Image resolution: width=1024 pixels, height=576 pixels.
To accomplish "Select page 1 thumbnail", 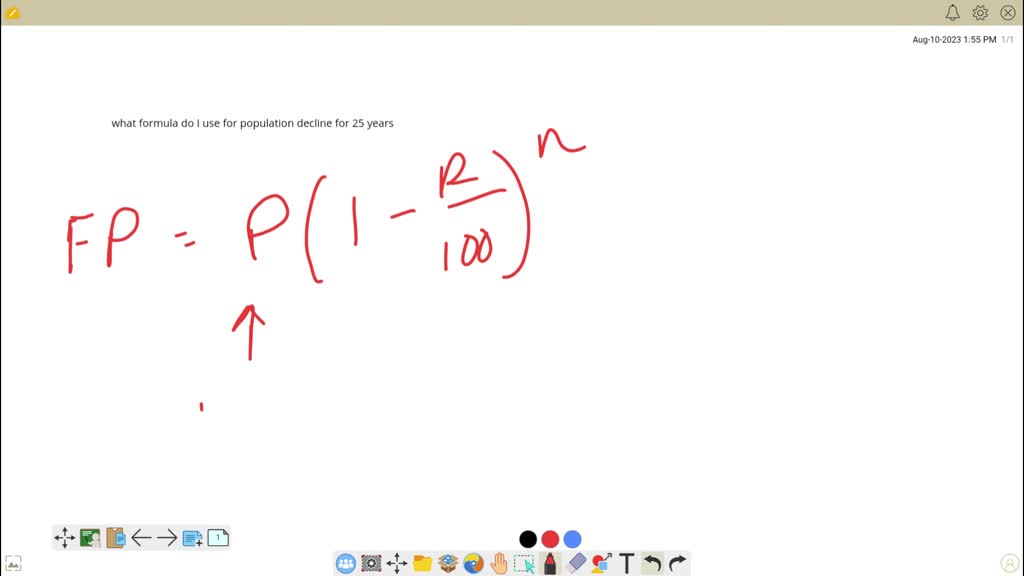I will click(x=217, y=537).
